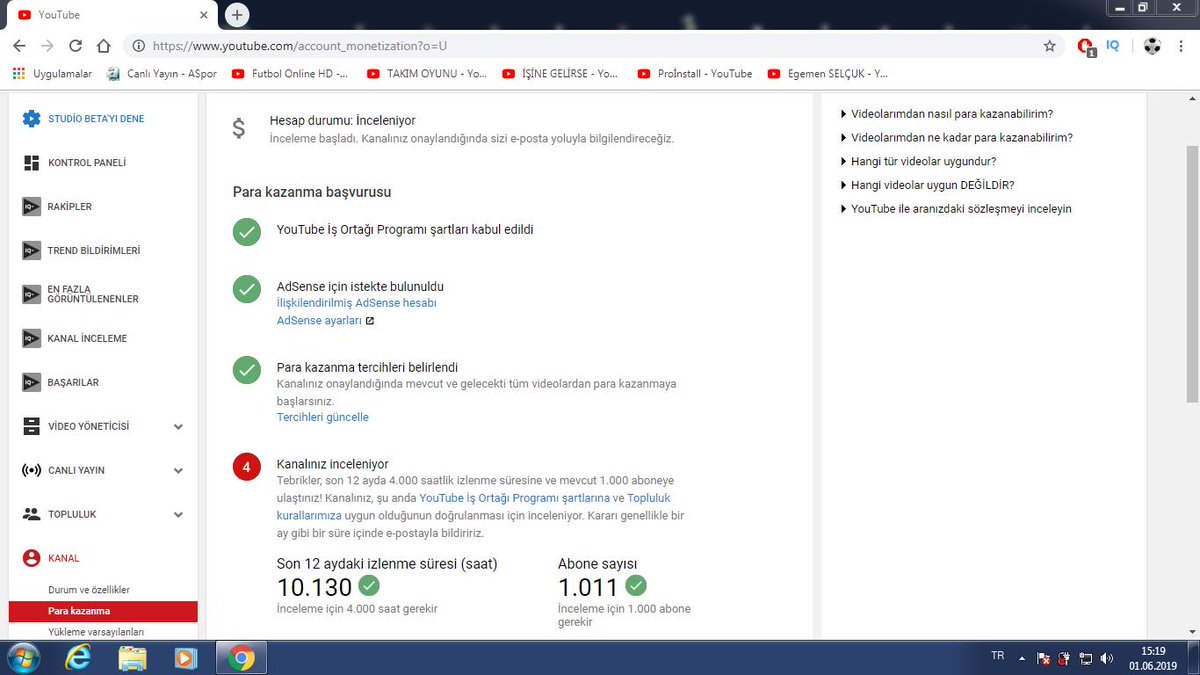Open ProInstall - YouTube bookmark
Viewport: 1200px width, 675px height.
[x=695, y=73]
